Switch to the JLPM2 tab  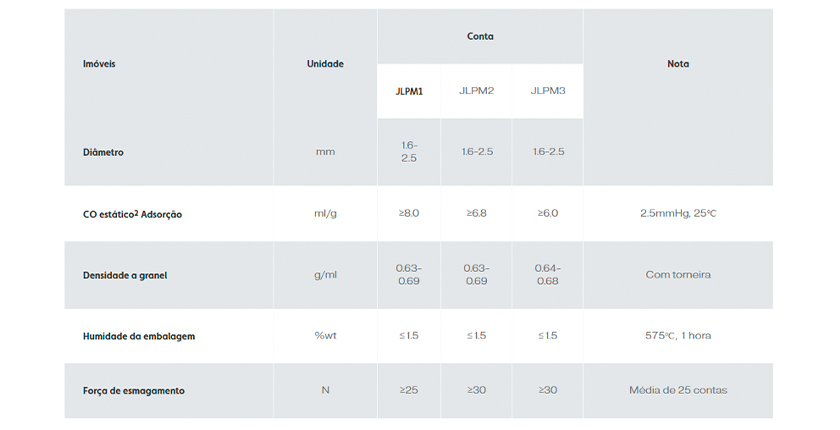(477, 91)
